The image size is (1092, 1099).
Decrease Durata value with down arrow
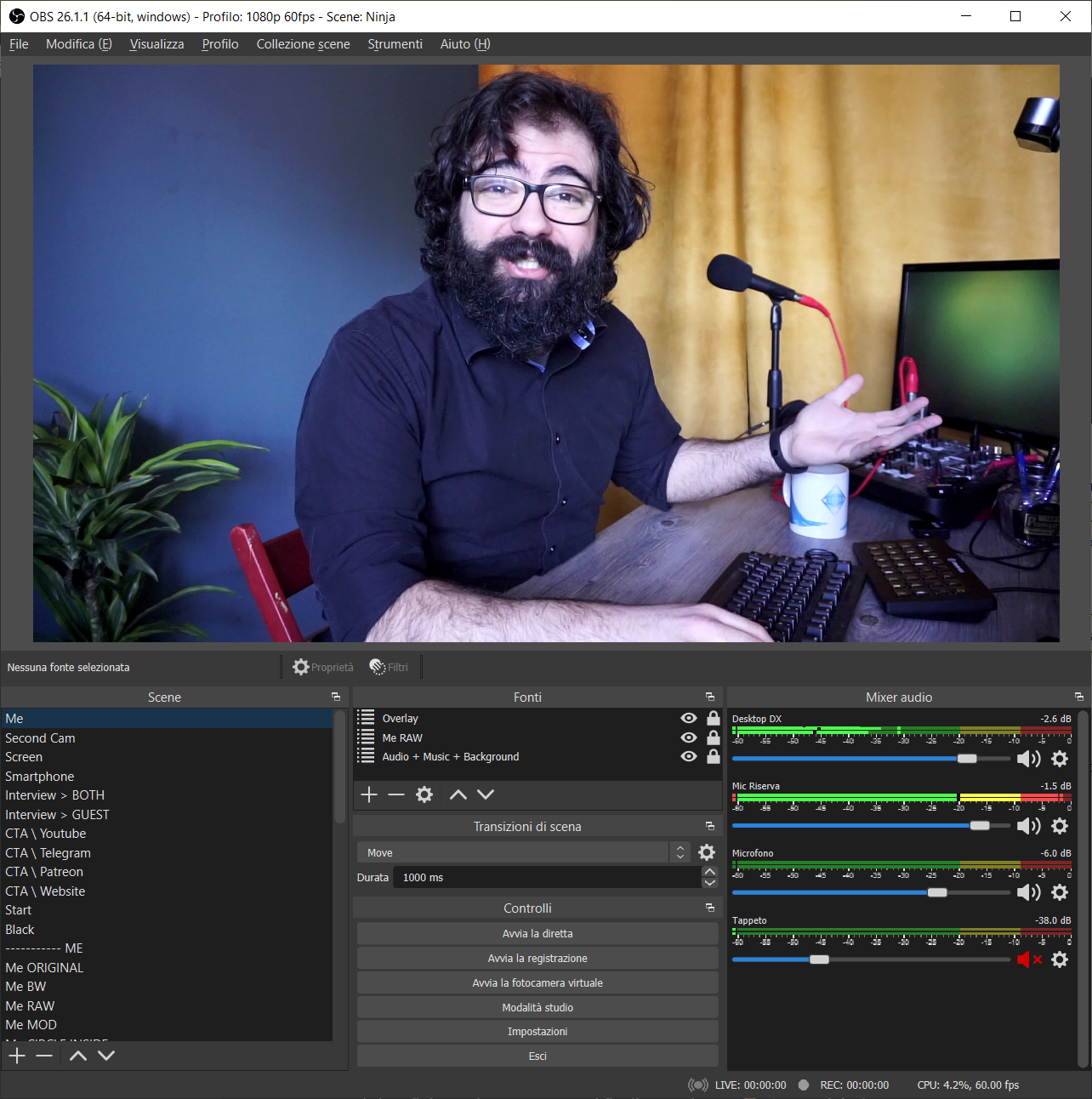(710, 883)
